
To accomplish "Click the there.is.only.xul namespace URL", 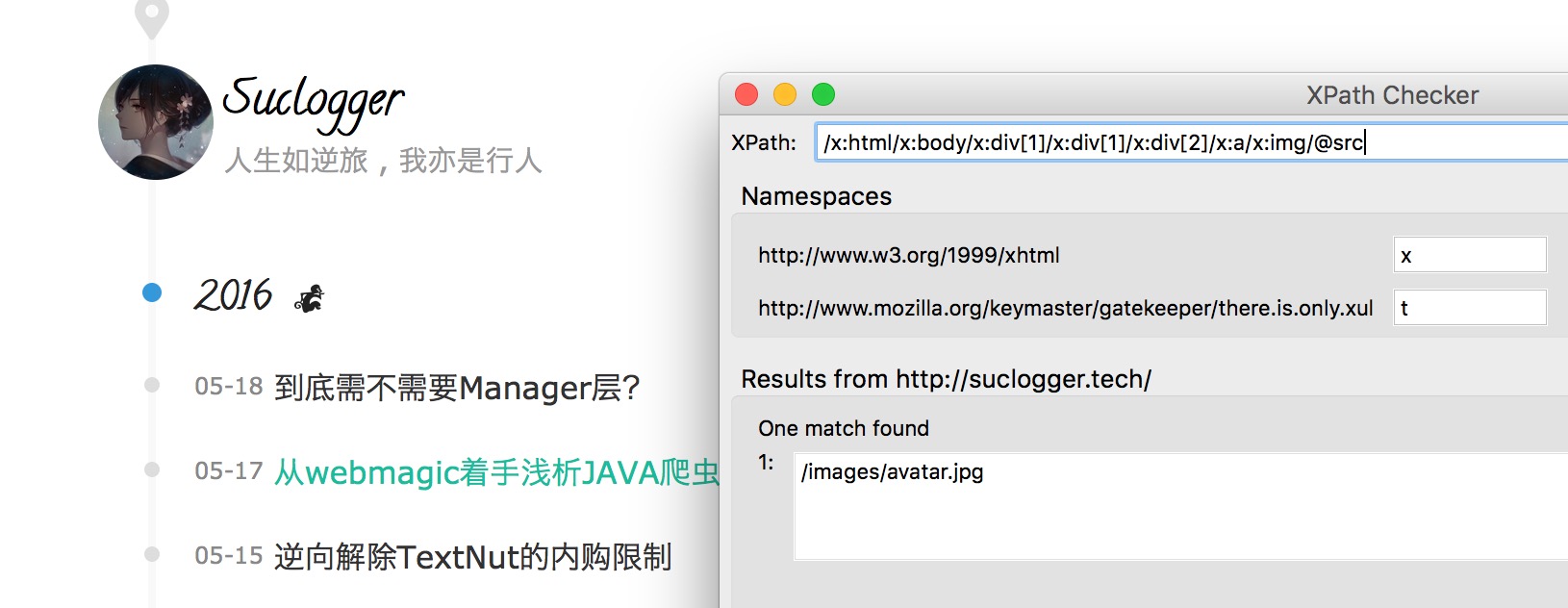I will 1066,309.
